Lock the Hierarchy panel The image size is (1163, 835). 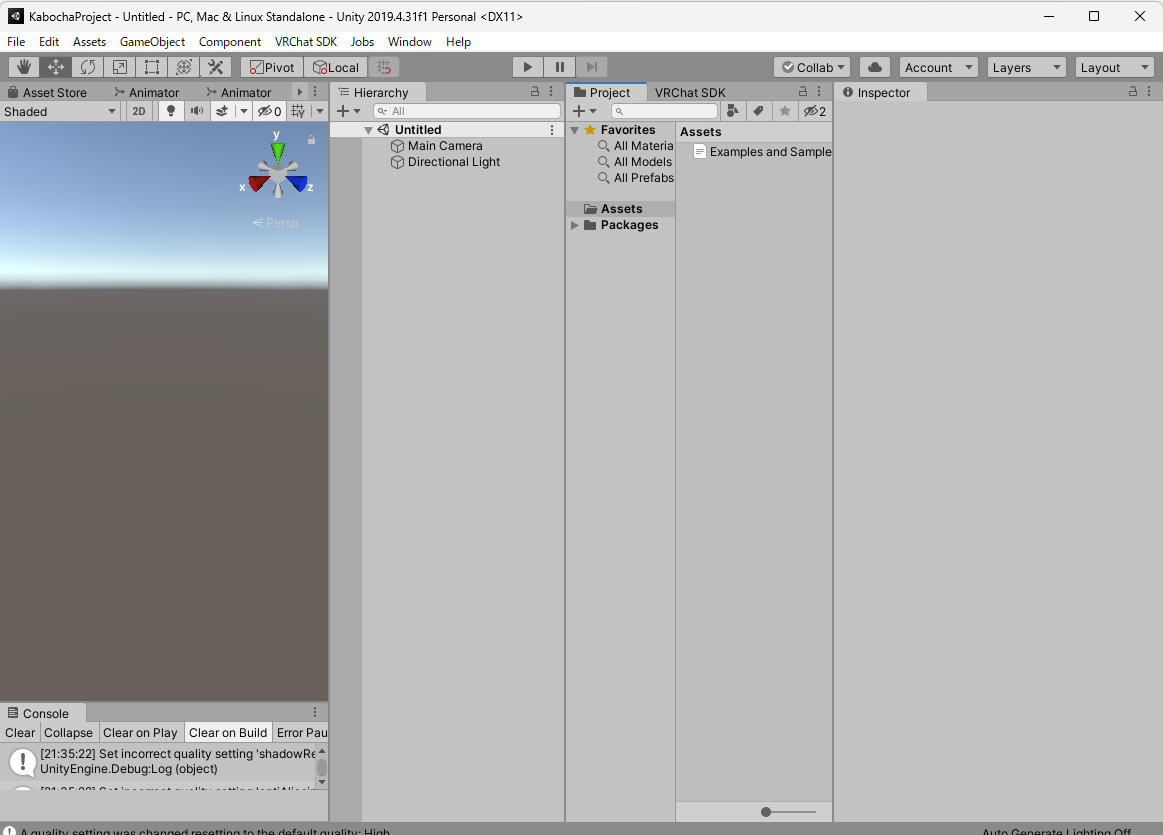click(535, 91)
